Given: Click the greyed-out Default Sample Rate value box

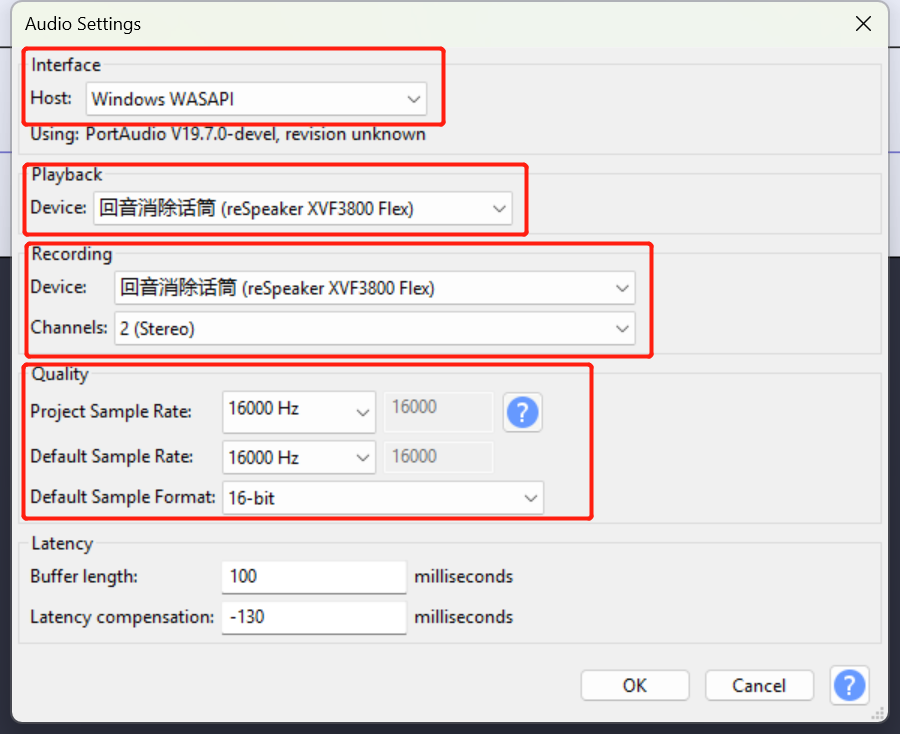Looking at the screenshot, I should click(x=438, y=457).
